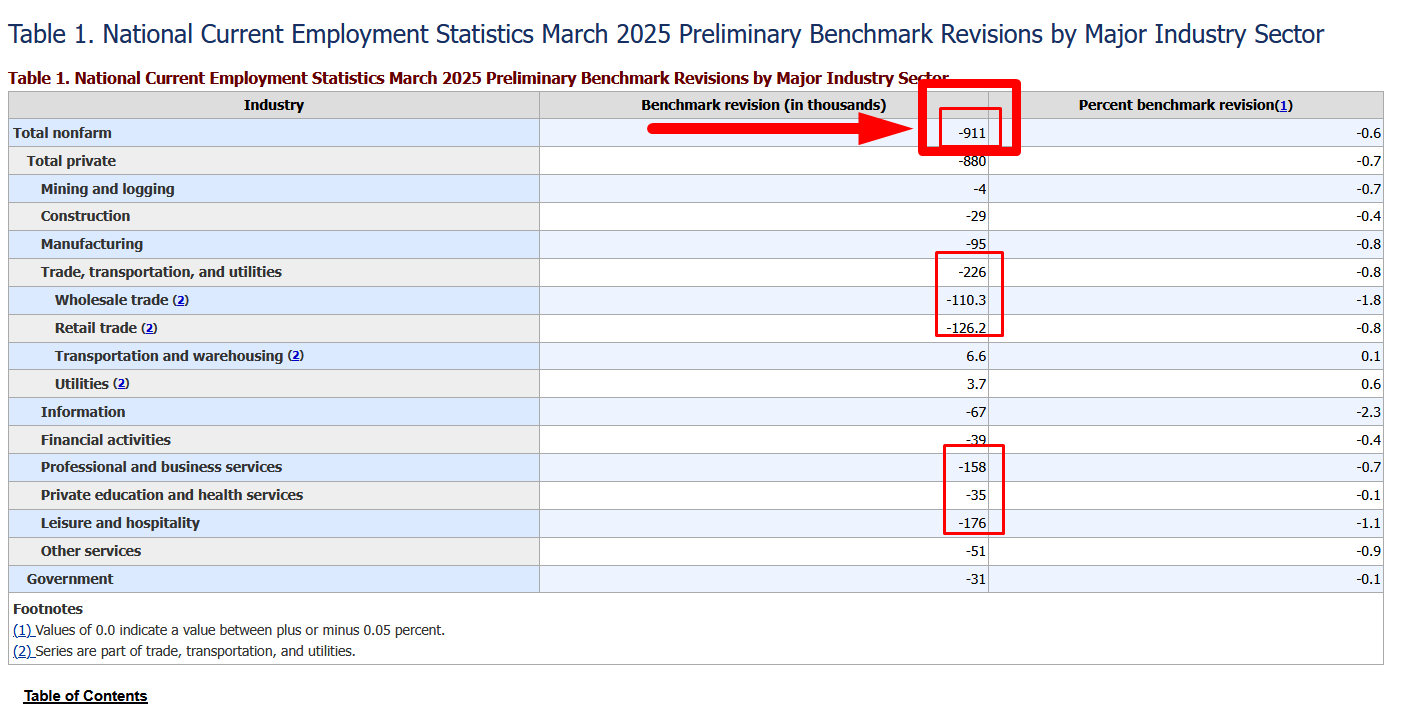Click the Wholesale trade label text
Image resolution: width=1401 pixels, height=726 pixels.
[111, 300]
